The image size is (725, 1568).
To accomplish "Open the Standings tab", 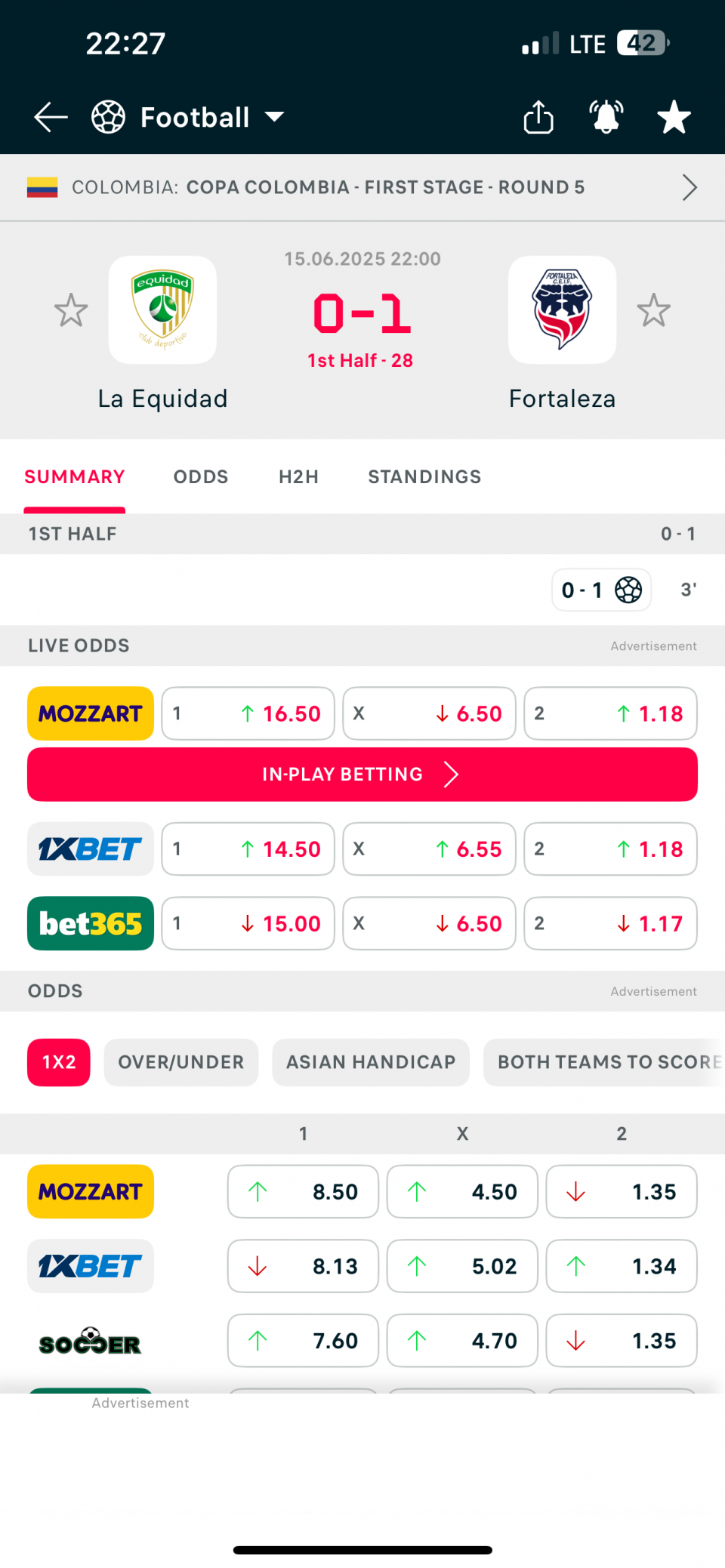I will pyautogui.click(x=424, y=476).
